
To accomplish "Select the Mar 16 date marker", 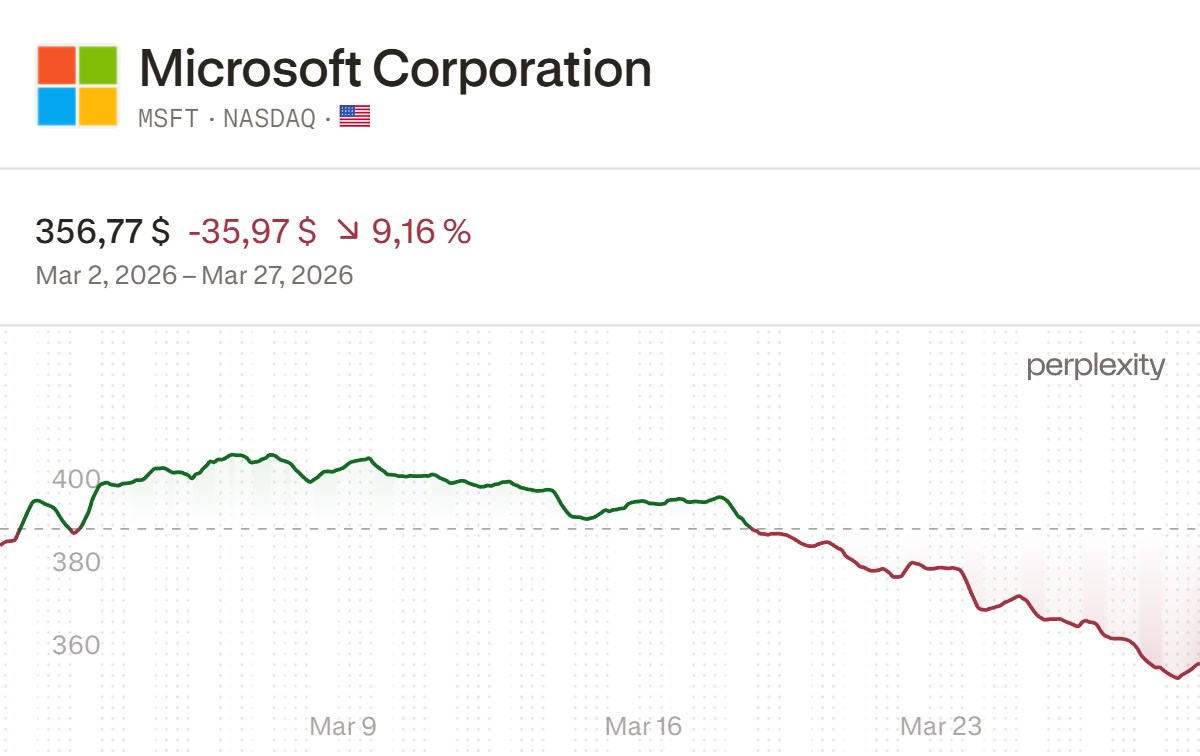I will pyautogui.click(x=643, y=726).
